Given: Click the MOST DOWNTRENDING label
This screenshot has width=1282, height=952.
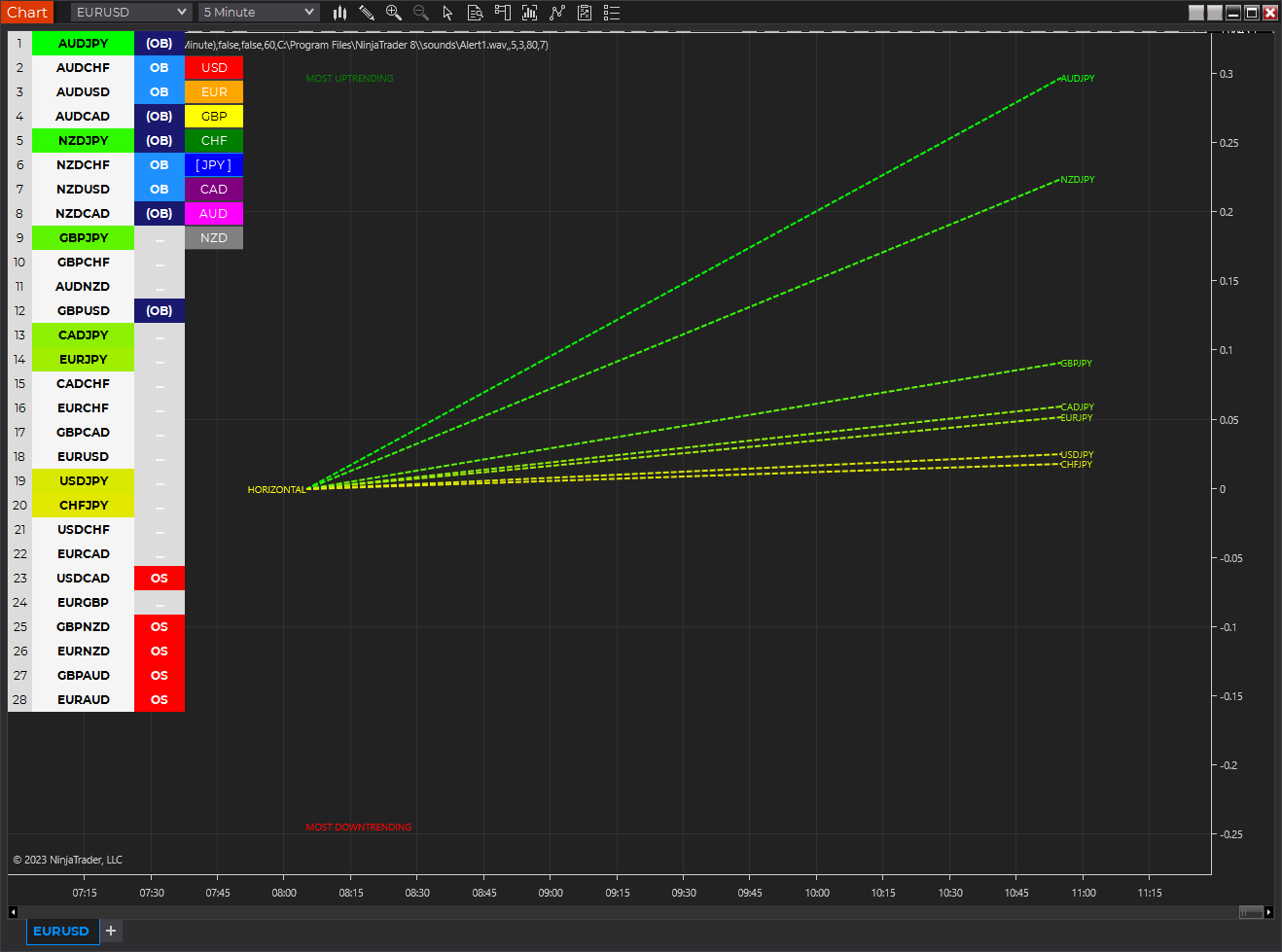Looking at the screenshot, I should 358,827.
